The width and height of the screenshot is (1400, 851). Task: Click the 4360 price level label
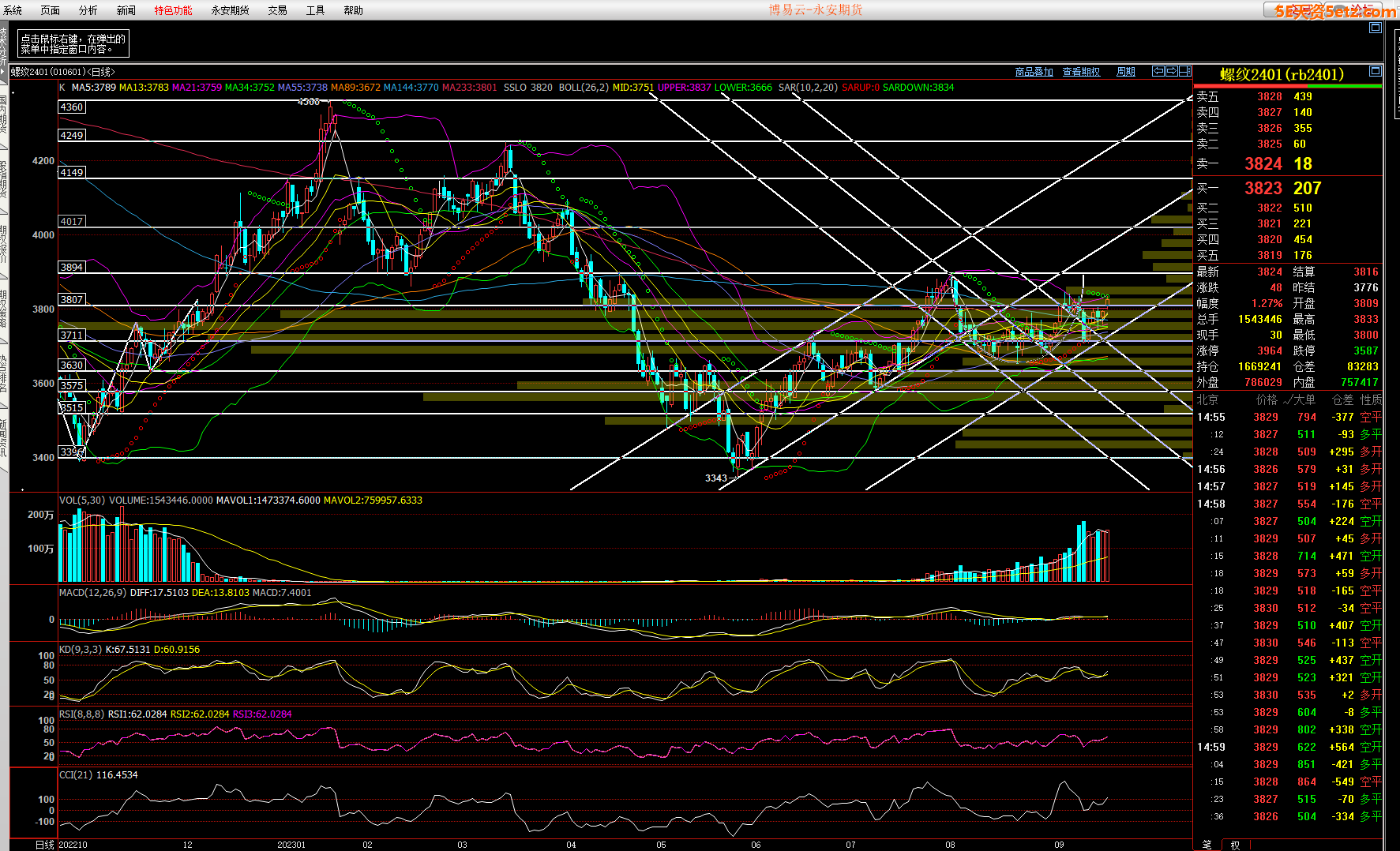(x=72, y=107)
